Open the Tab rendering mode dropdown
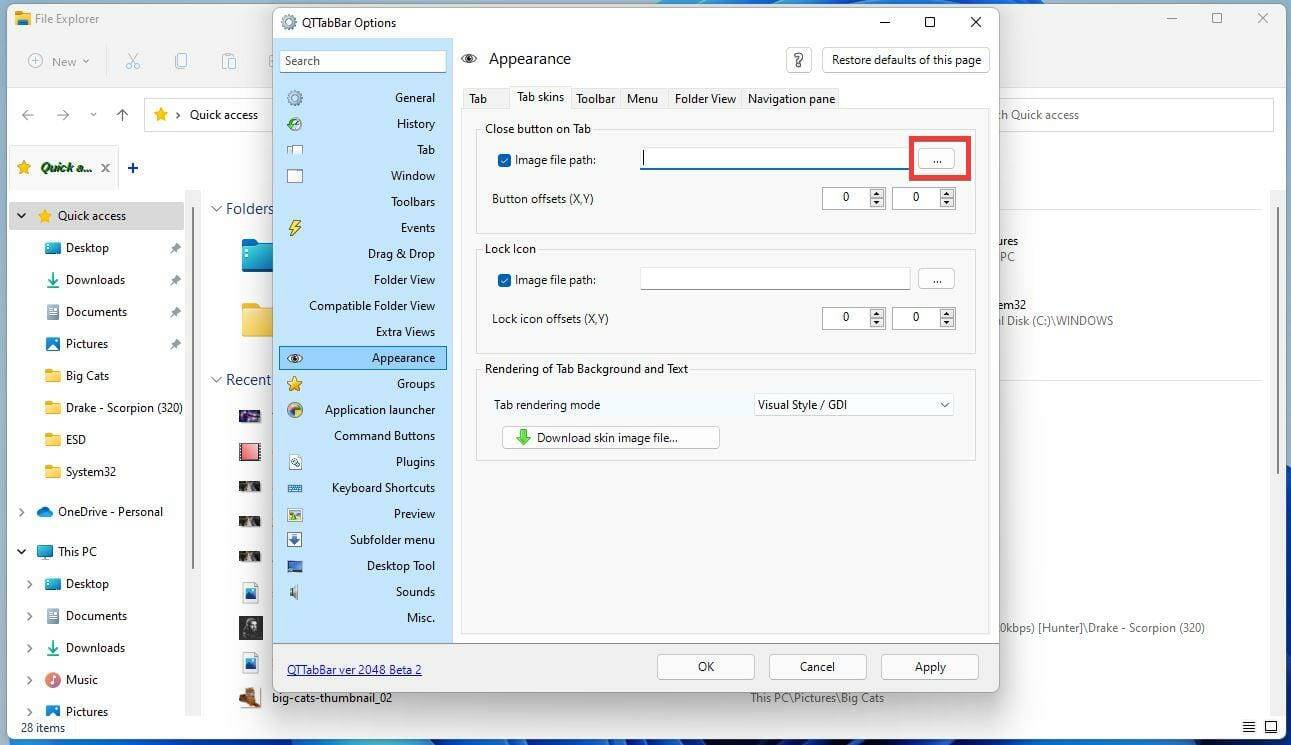 click(941, 404)
